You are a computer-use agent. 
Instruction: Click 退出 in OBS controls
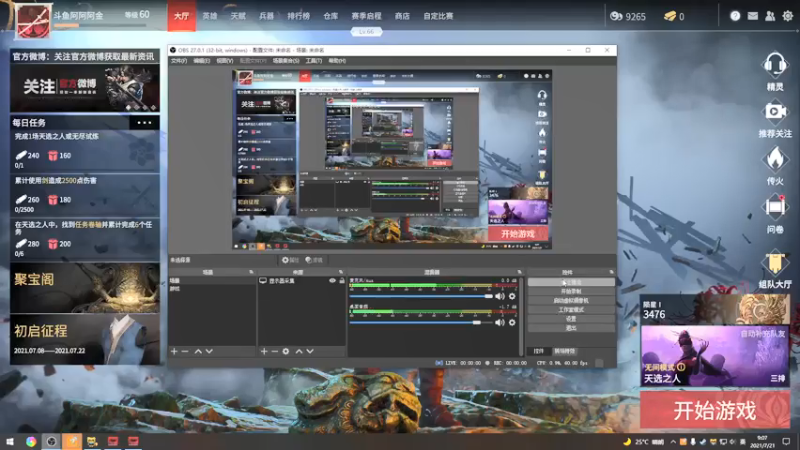571,328
